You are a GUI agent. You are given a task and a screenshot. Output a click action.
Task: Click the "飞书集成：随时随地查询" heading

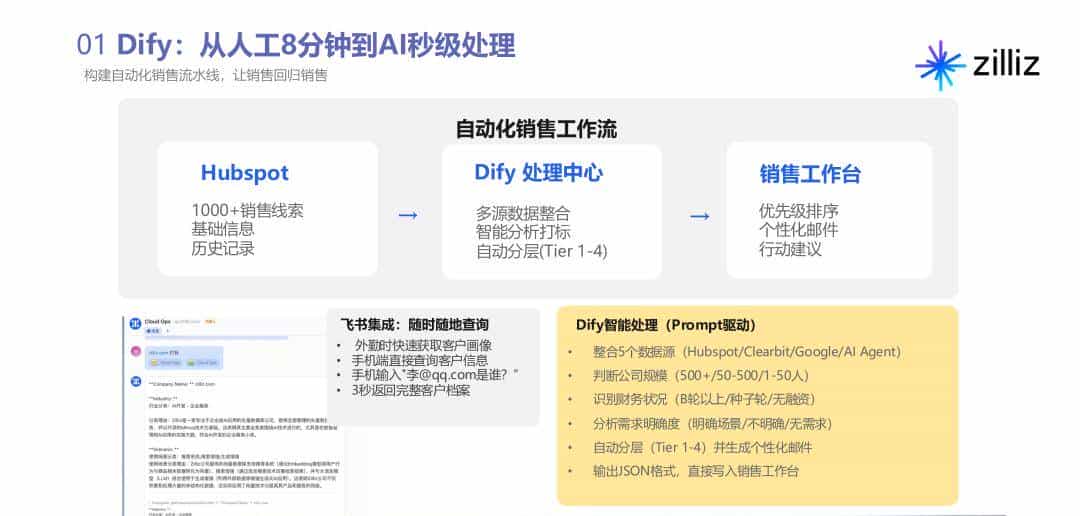(x=415, y=324)
